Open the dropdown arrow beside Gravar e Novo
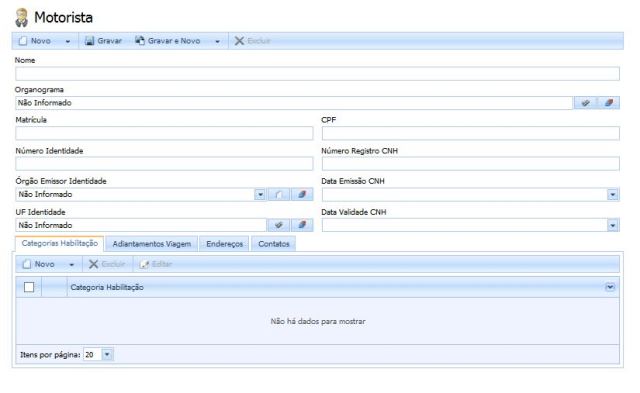The image size is (640, 393). pos(218,41)
